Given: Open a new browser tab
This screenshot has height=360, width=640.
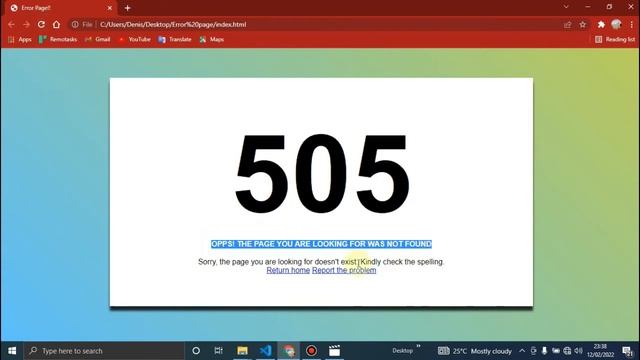Looking at the screenshot, I should [127, 8].
